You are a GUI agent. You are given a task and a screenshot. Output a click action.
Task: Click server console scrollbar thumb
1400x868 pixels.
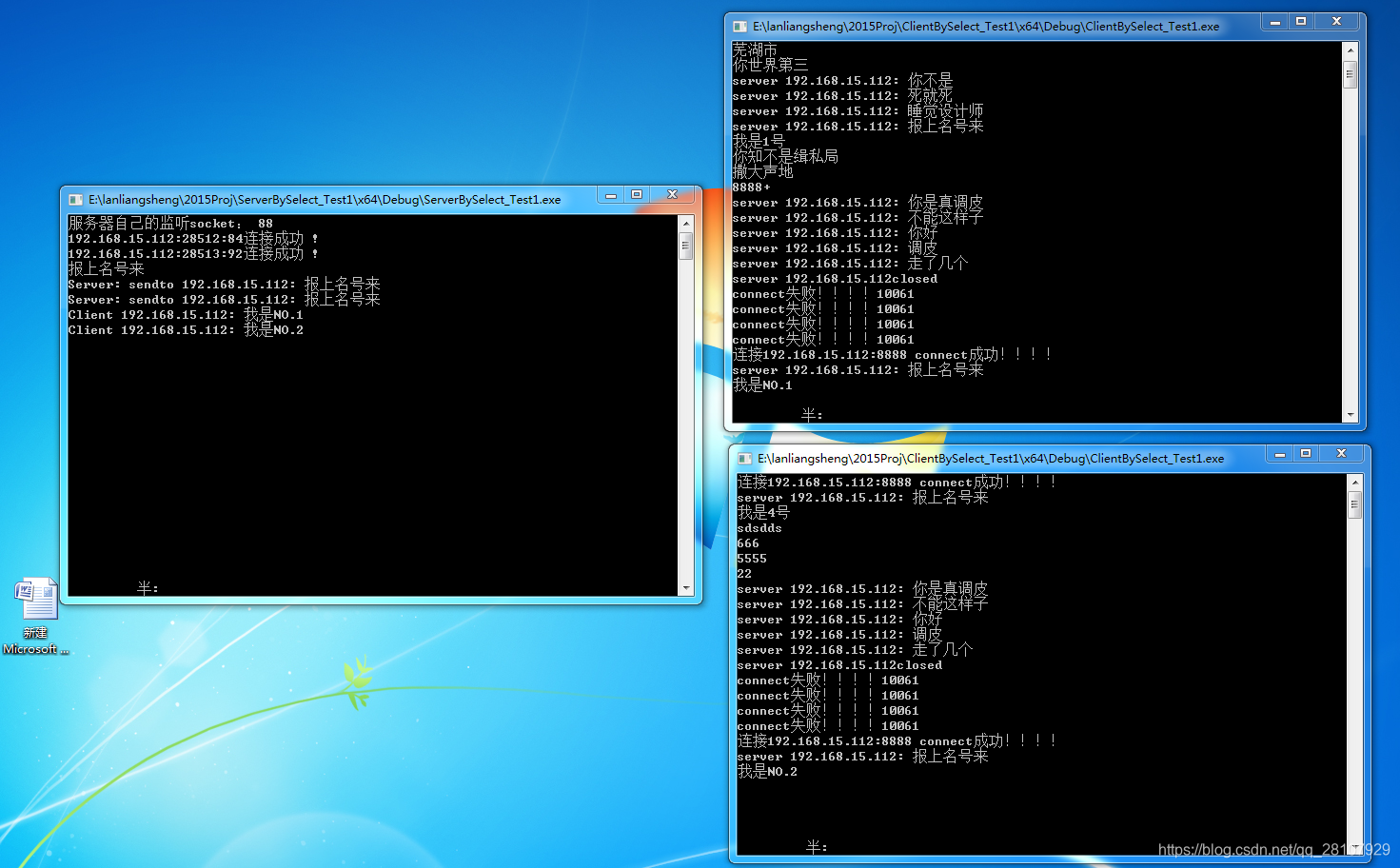coord(686,246)
